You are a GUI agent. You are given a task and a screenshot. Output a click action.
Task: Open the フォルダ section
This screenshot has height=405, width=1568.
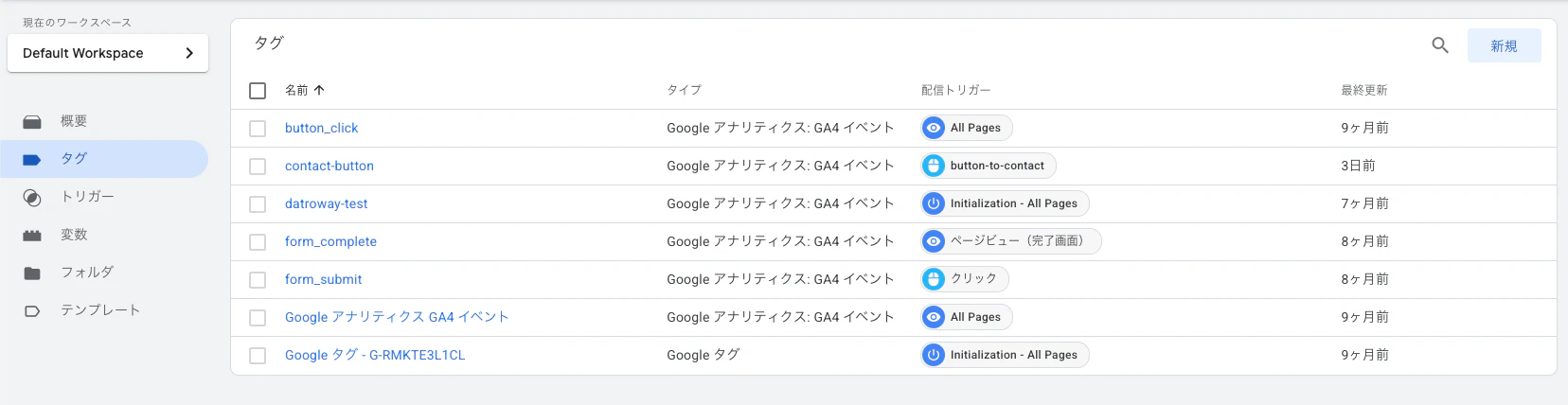(104, 273)
